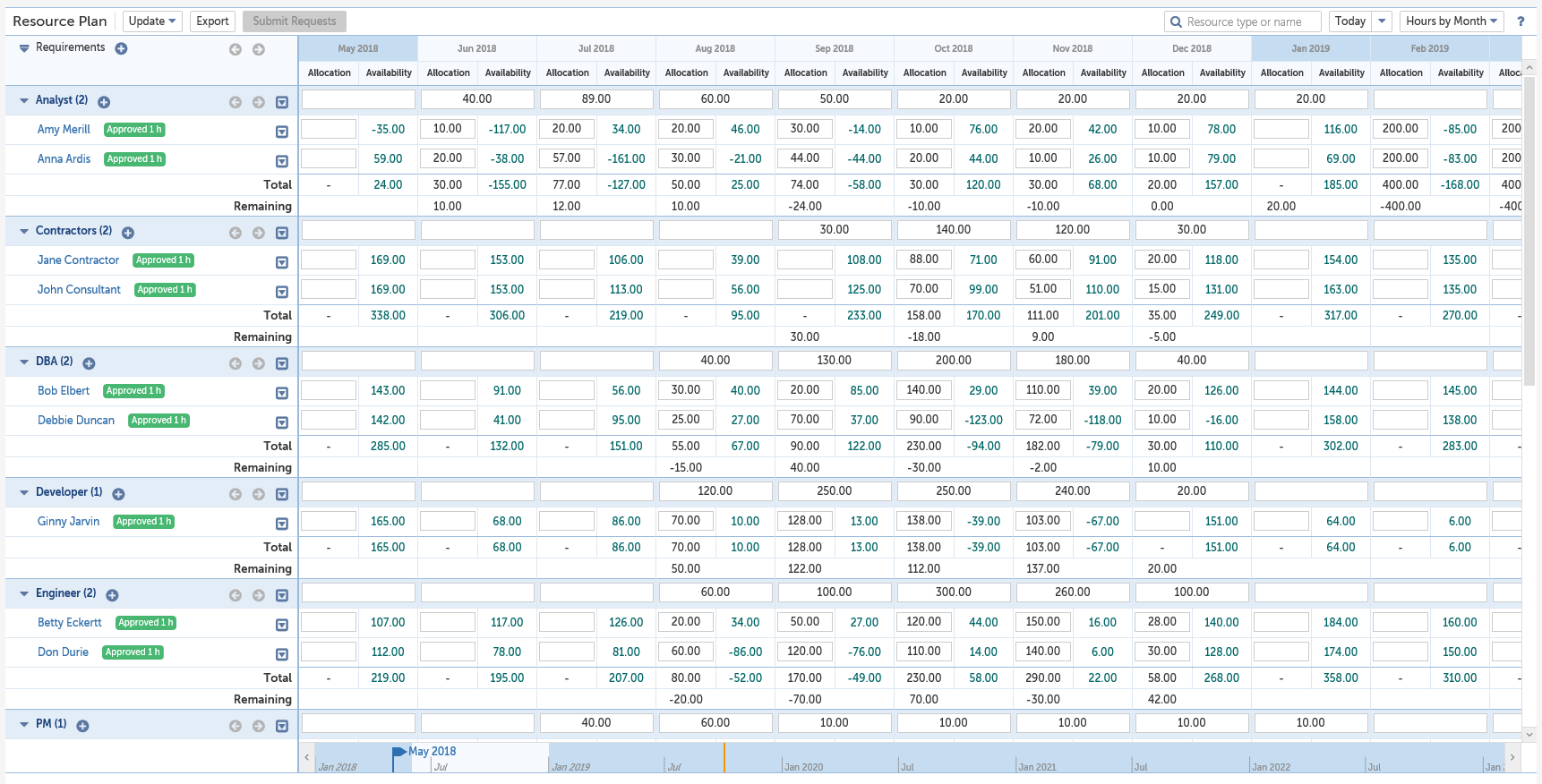This screenshot has height=784, width=1542.
Task: Select the Jan 2019 column header
Action: coord(1311,48)
